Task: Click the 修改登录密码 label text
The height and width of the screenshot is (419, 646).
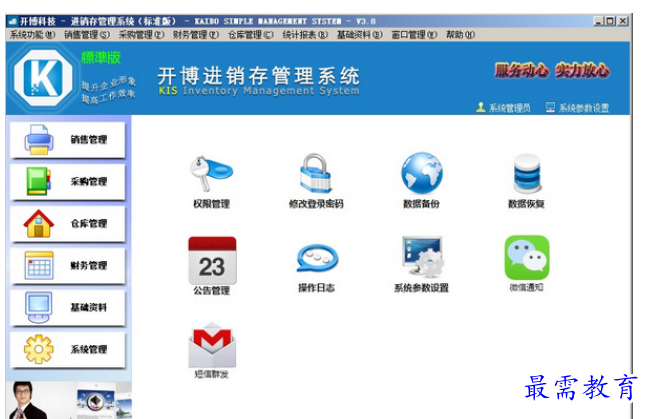Action: click(316, 204)
